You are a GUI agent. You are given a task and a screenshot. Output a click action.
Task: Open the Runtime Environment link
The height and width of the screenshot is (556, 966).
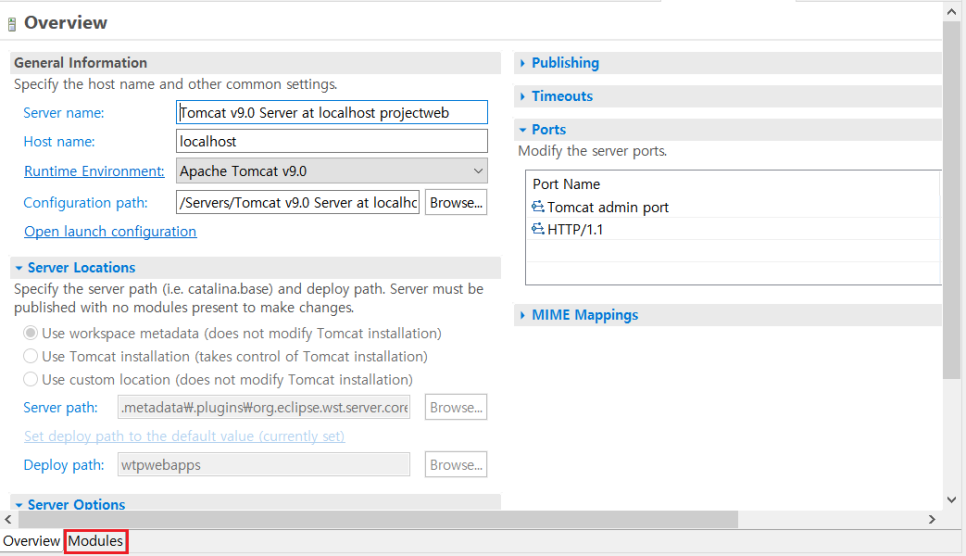(x=94, y=171)
